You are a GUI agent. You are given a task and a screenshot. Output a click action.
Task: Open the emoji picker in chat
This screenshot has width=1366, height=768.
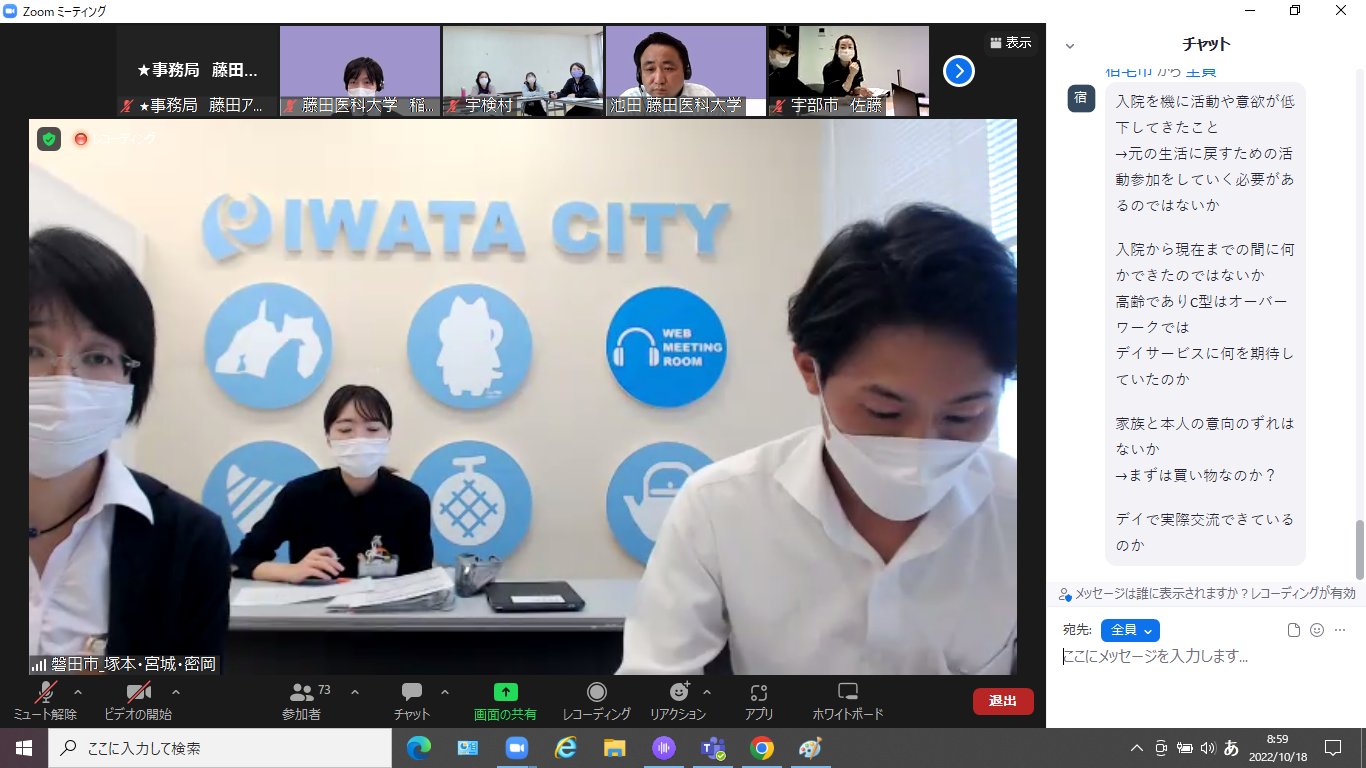[1317, 630]
